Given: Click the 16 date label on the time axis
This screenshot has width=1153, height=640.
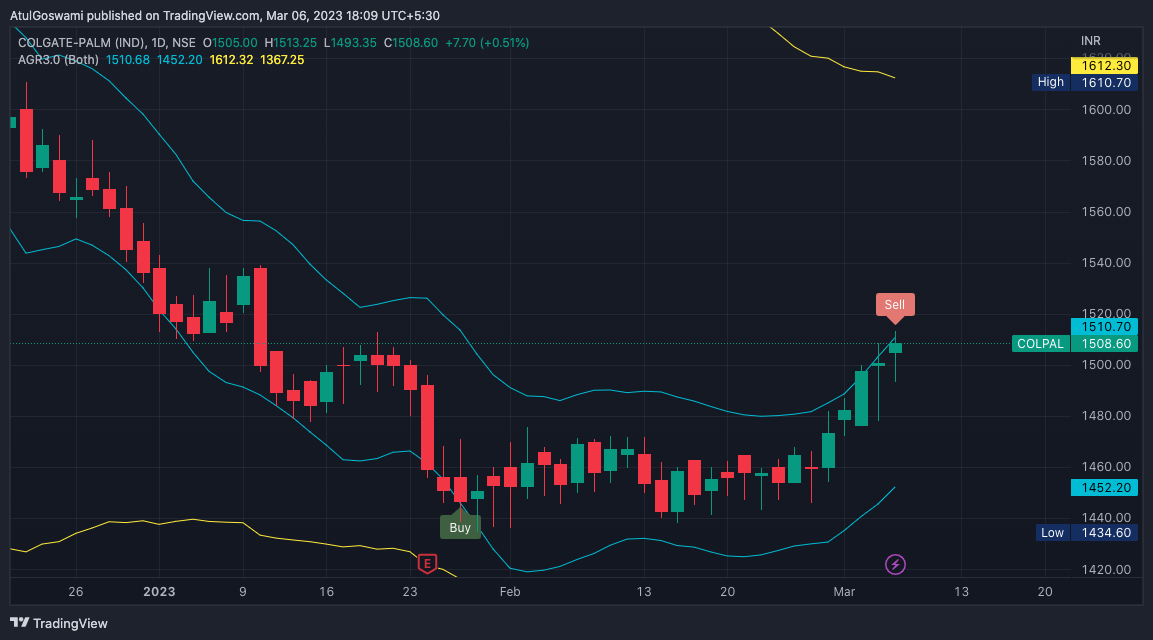Looking at the screenshot, I should coord(326,591).
